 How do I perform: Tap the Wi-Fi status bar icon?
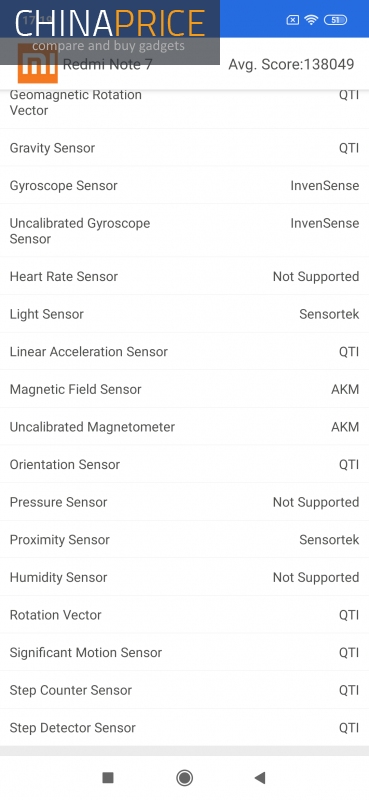(311, 20)
